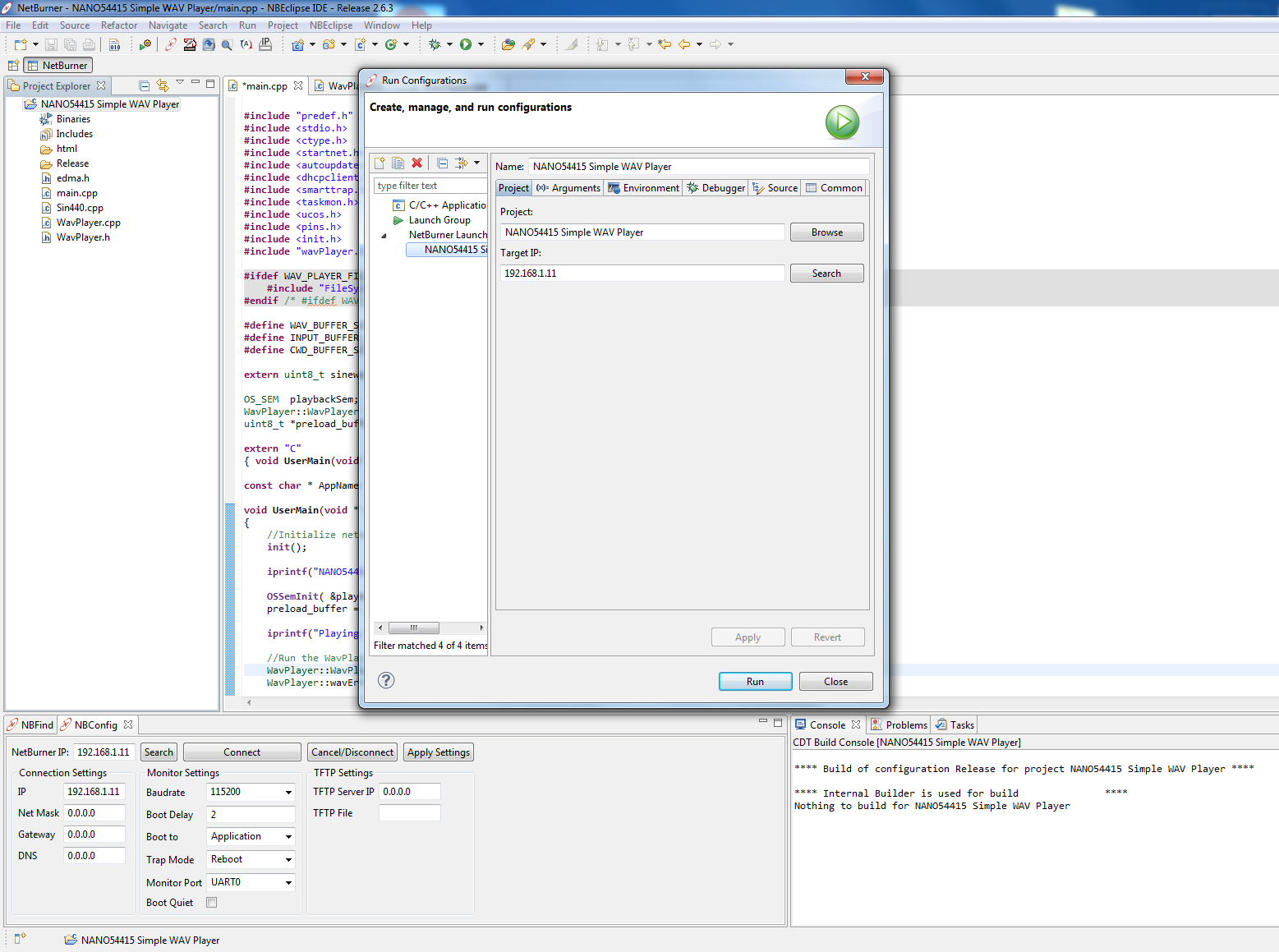Delete selected launch configuration red X
This screenshot has height=952, width=1279.
417,163
